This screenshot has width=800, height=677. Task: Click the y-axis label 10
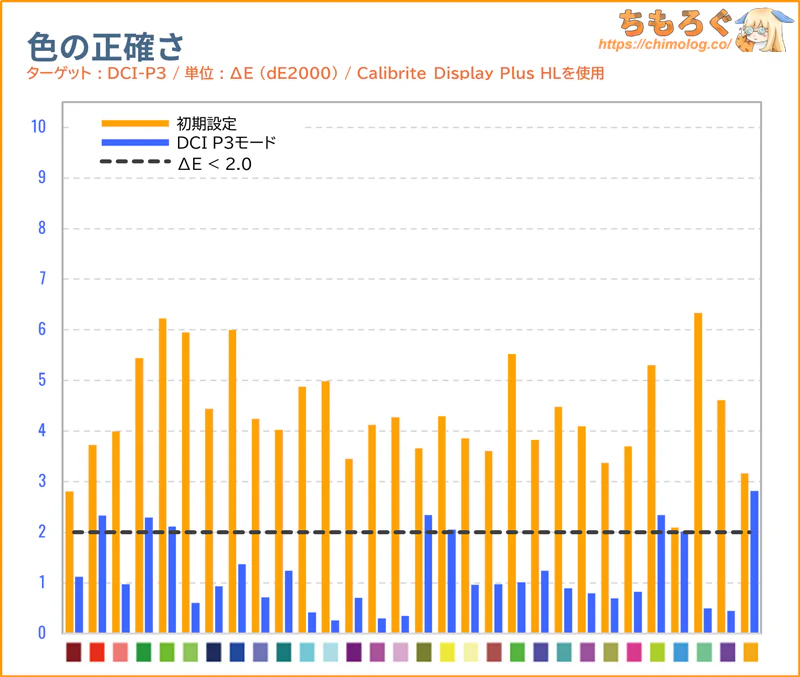click(39, 127)
